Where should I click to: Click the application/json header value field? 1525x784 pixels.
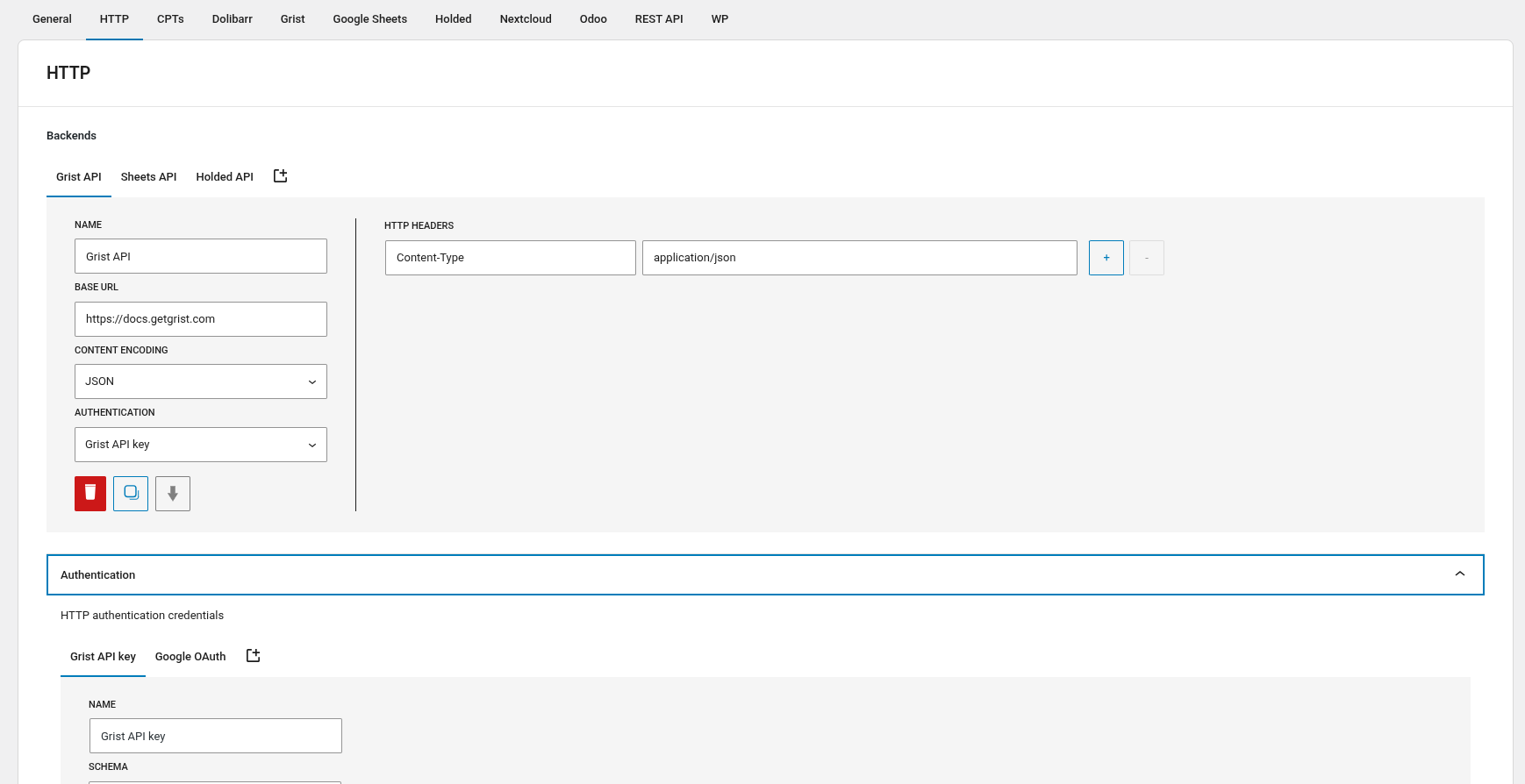(859, 258)
